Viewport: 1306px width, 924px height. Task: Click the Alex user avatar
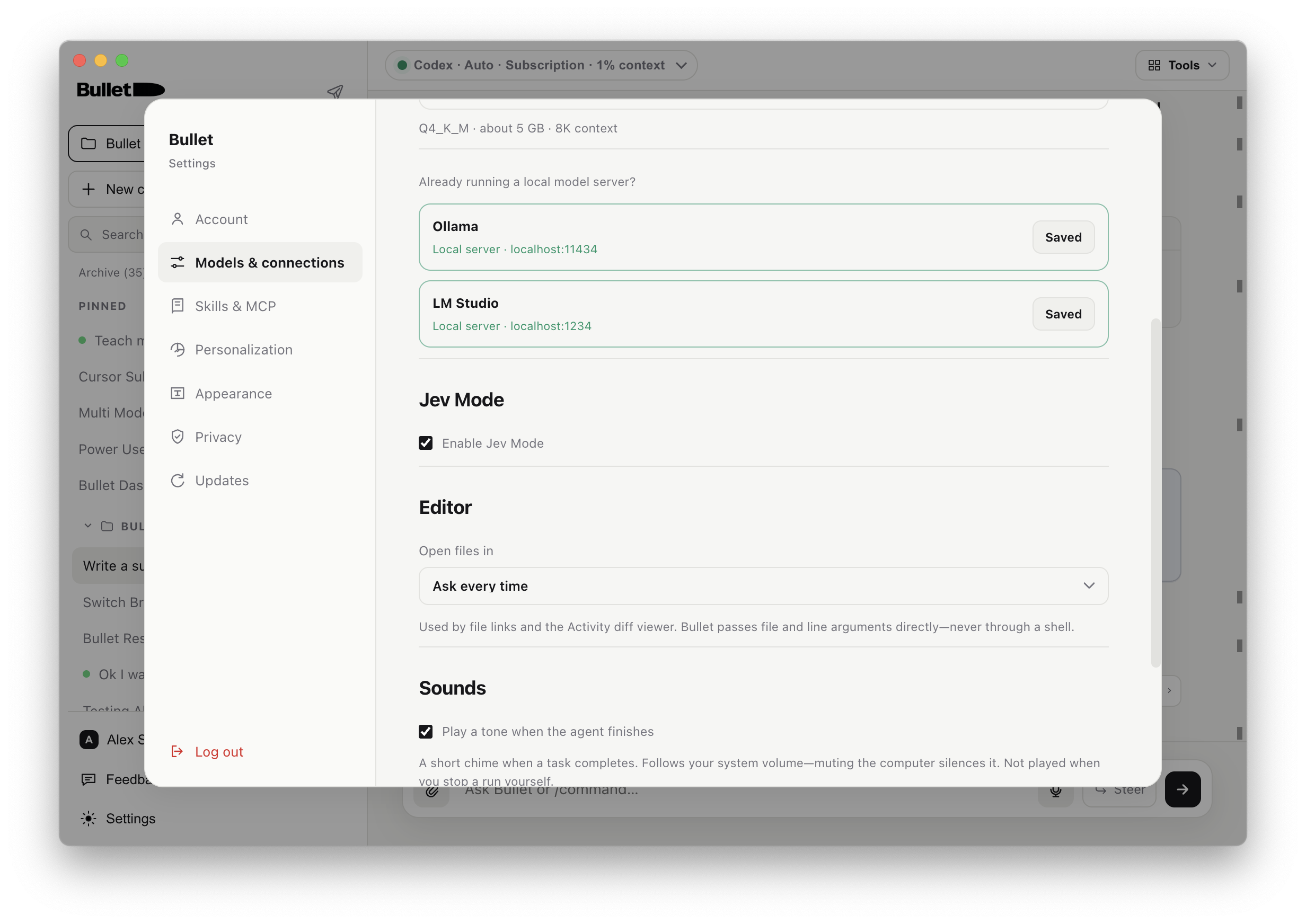tap(89, 739)
